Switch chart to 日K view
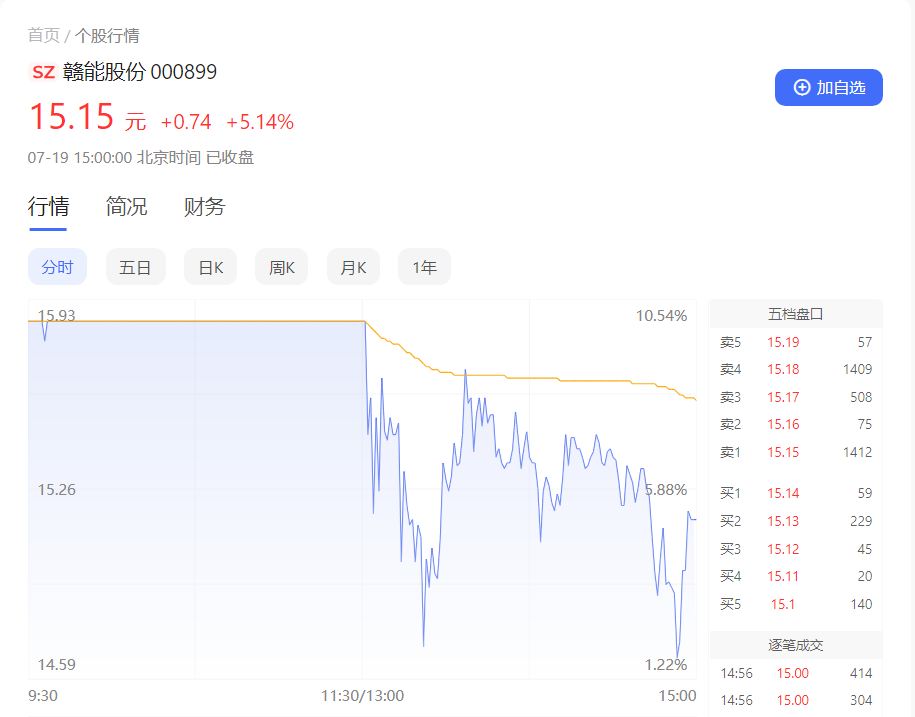The width and height of the screenshot is (915, 717). coord(210,267)
